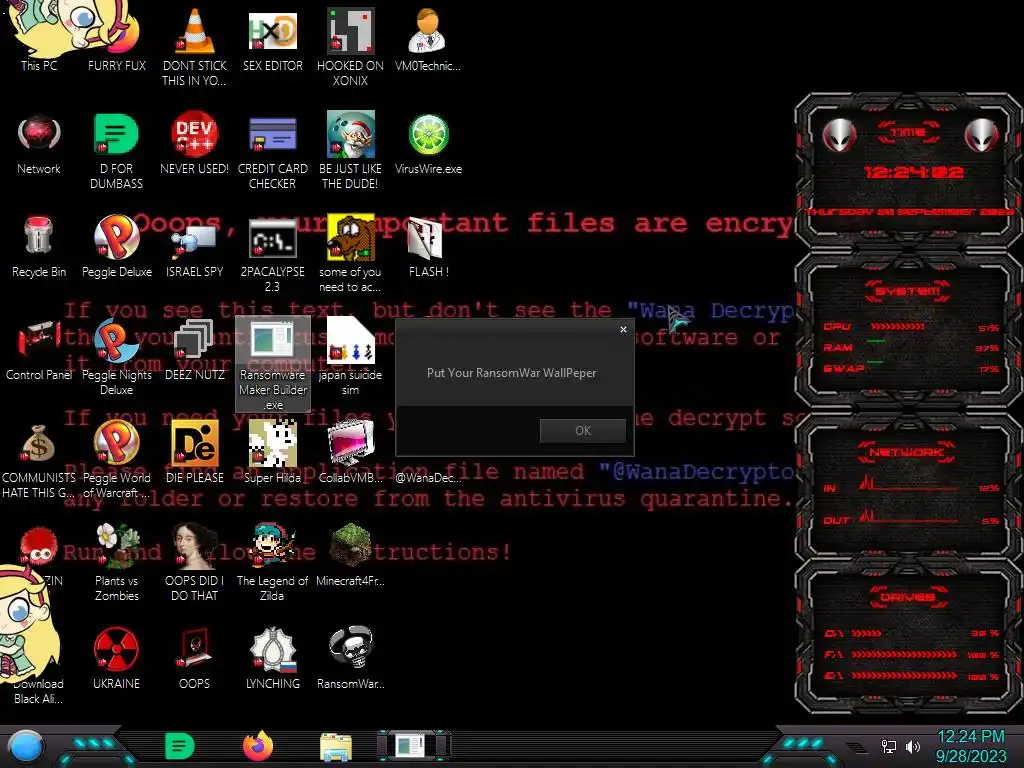Select the FLASH ! desktop icon

428,246
